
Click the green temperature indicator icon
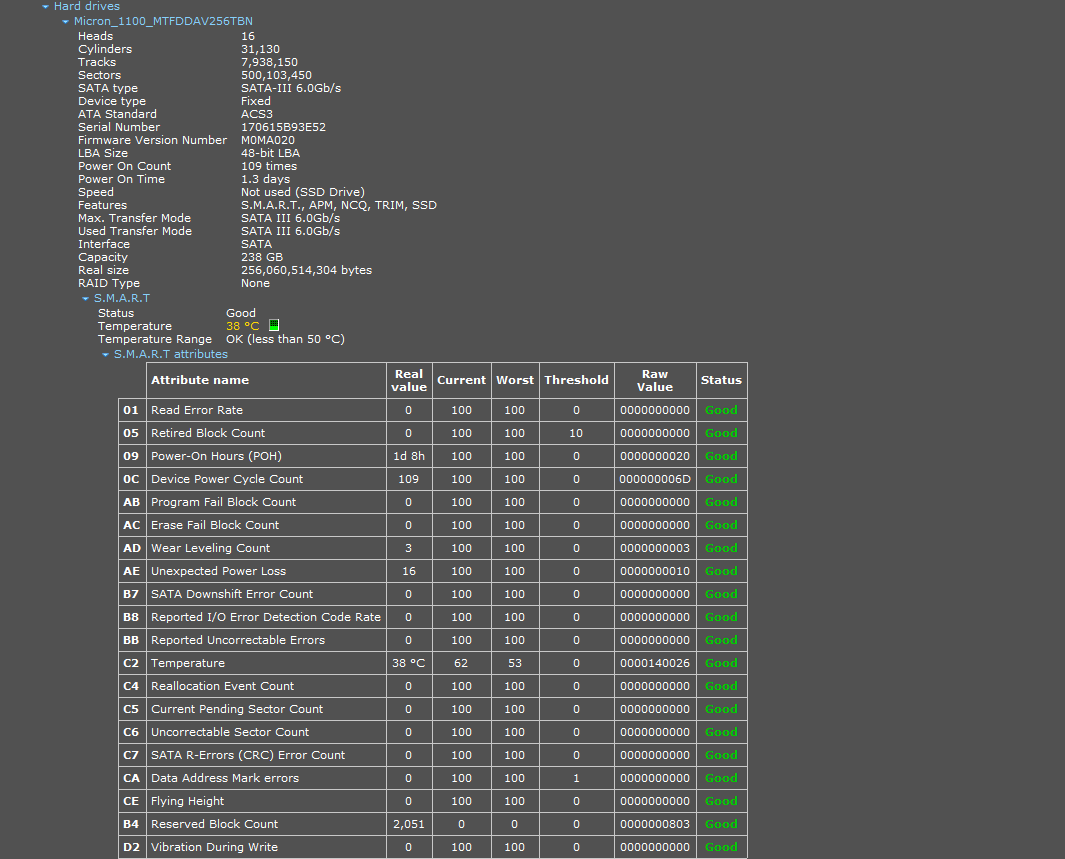point(274,326)
